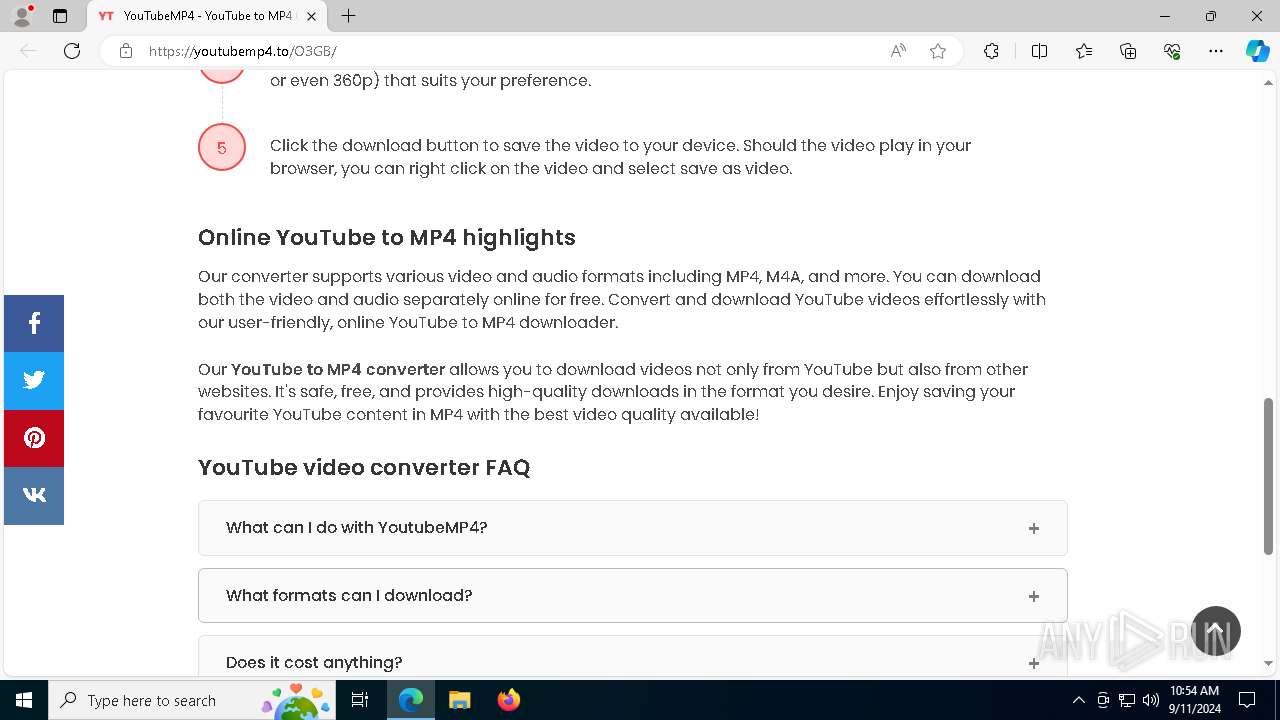Click taskbar search box
Viewport: 1280px width, 720px height.
click(192, 700)
